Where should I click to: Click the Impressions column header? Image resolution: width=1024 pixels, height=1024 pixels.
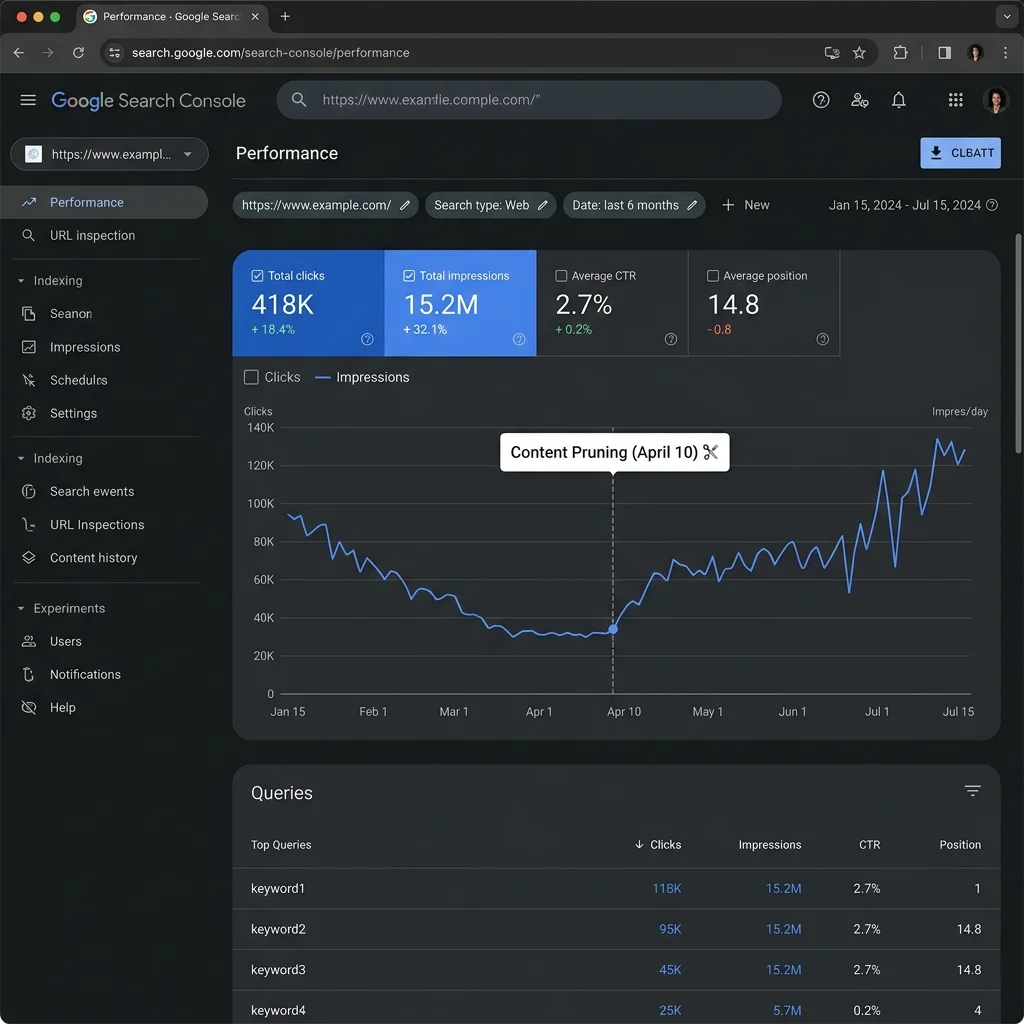769,844
